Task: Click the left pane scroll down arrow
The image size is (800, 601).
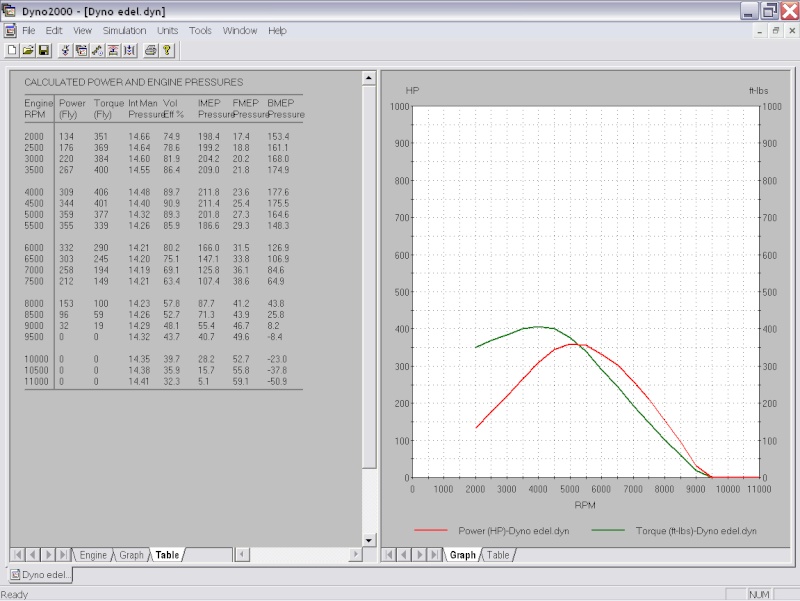Action: click(369, 540)
